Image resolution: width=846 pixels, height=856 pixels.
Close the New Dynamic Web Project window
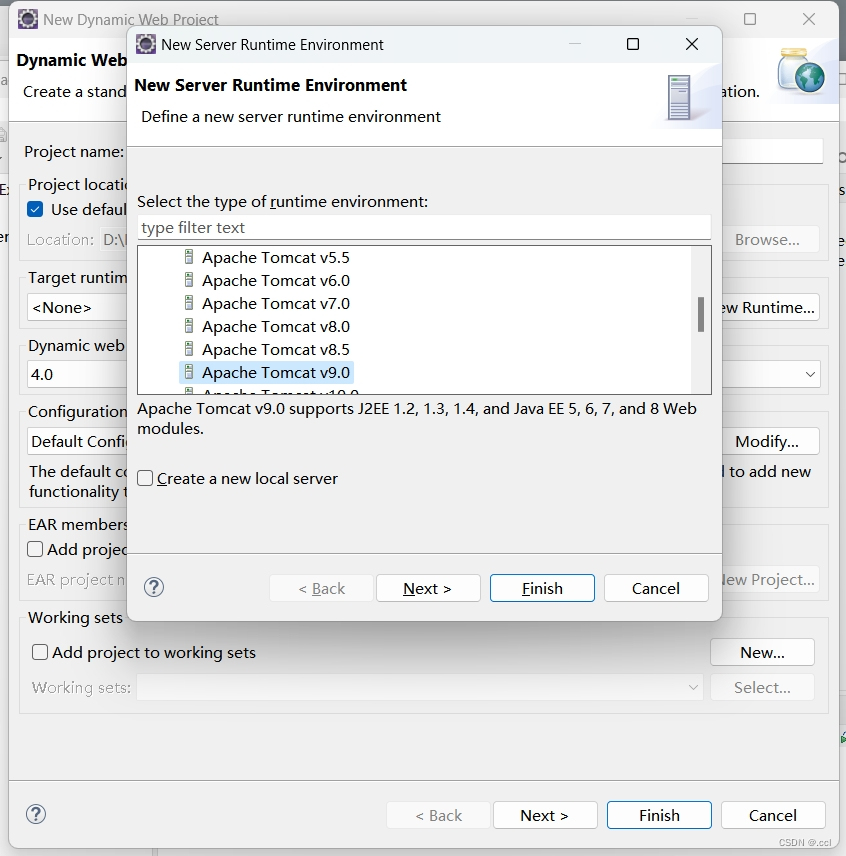[x=809, y=19]
